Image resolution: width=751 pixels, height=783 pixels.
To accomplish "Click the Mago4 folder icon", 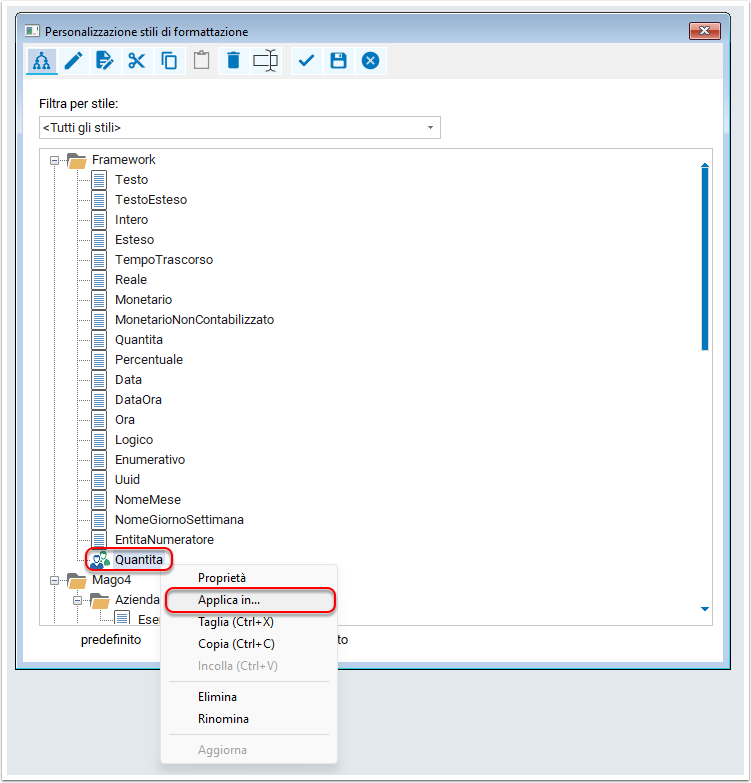I will (77, 580).
